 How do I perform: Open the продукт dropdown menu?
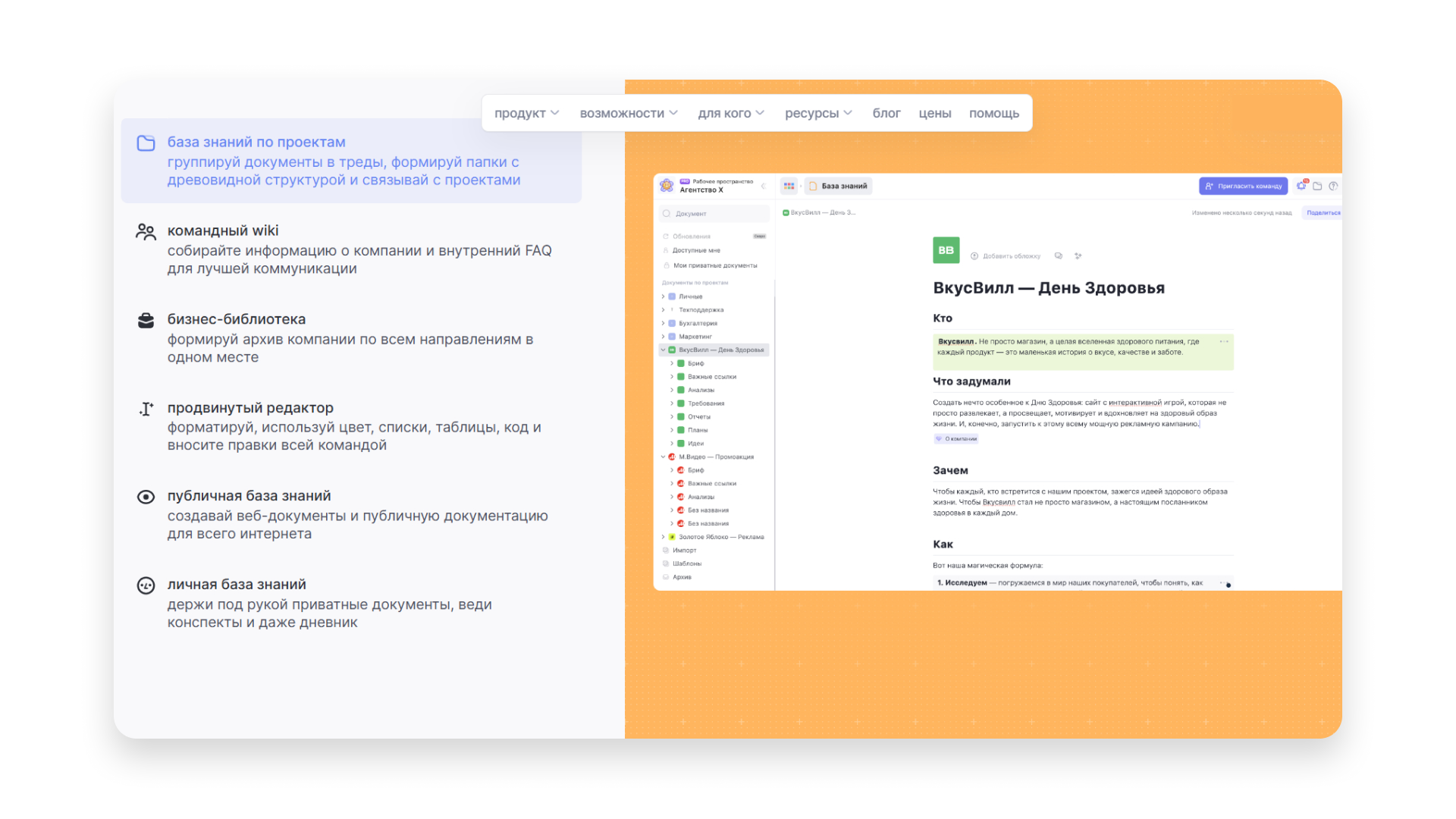(x=526, y=113)
